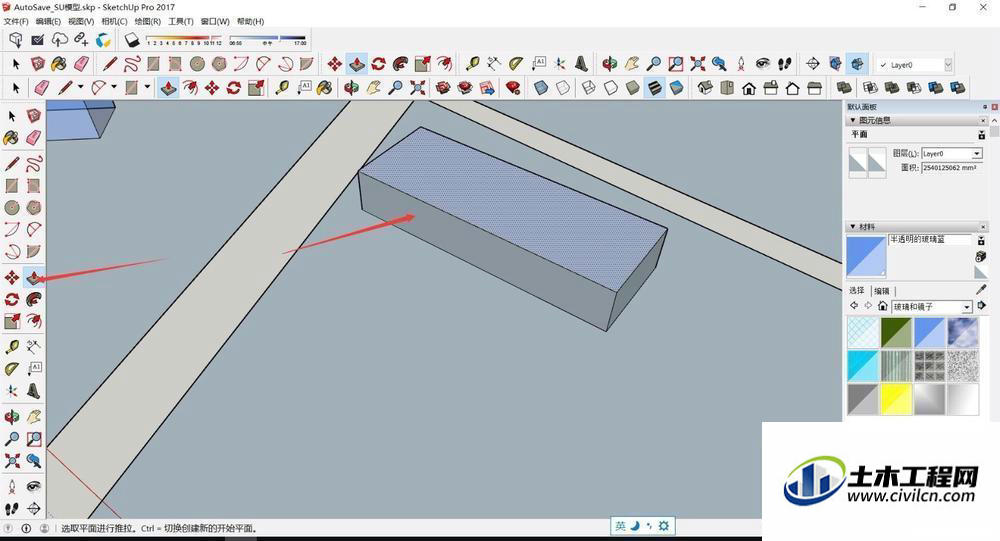Click the Subtract solid tool icon
The height and width of the screenshot is (541, 1000).
click(914, 87)
